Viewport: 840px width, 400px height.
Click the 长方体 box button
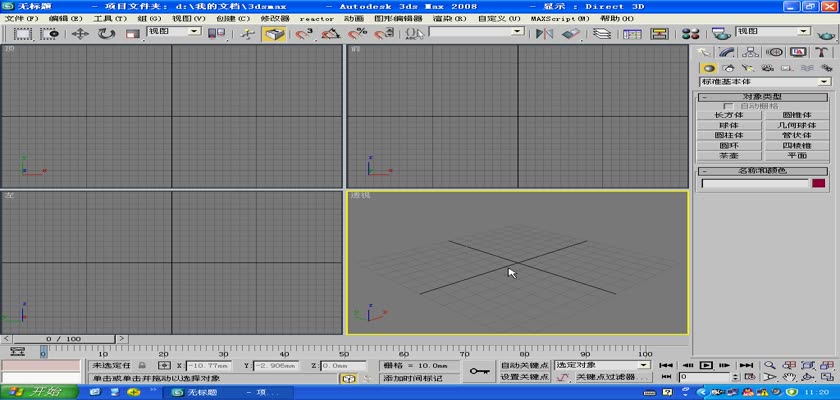pyautogui.click(x=729, y=115)
